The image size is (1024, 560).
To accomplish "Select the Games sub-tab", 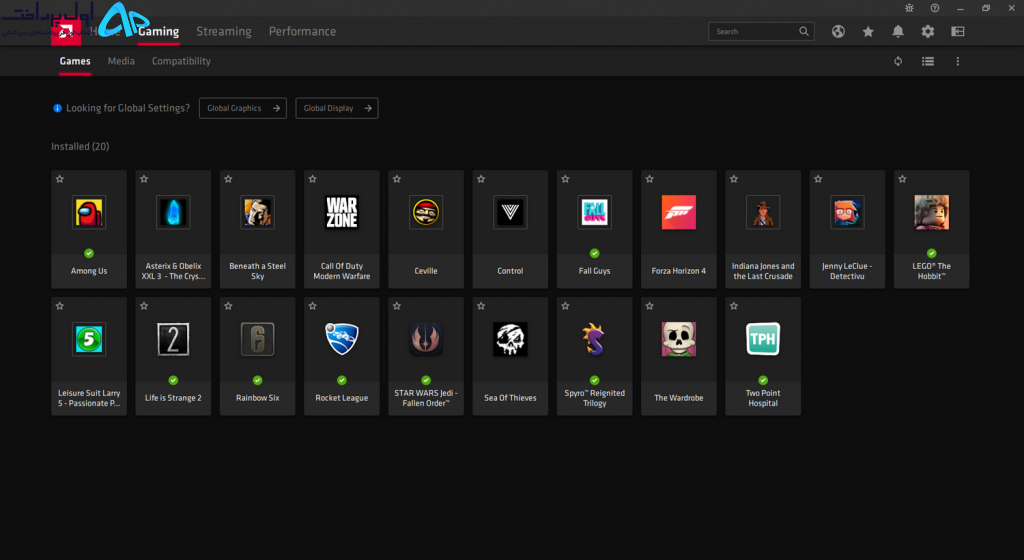I will [x=75, y=61].
